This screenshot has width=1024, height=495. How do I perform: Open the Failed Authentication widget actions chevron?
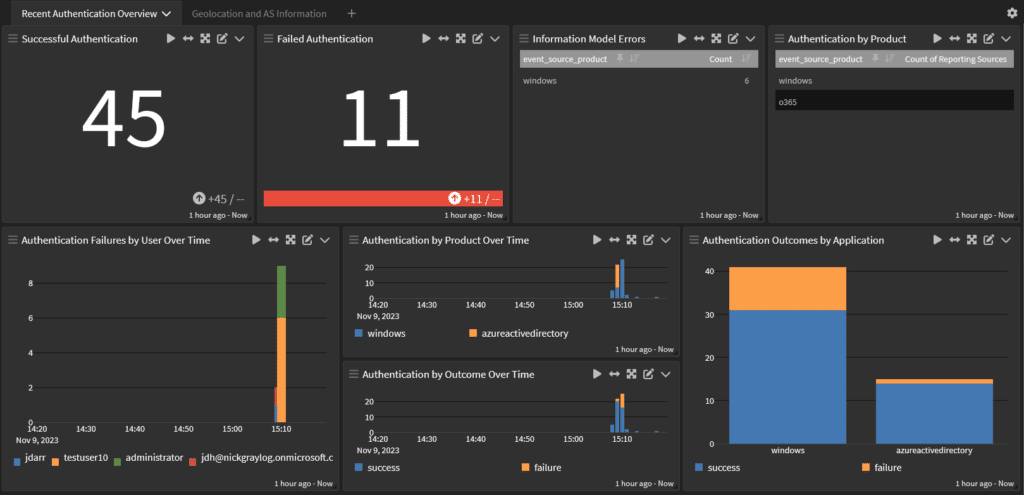(x=495, y=39)
